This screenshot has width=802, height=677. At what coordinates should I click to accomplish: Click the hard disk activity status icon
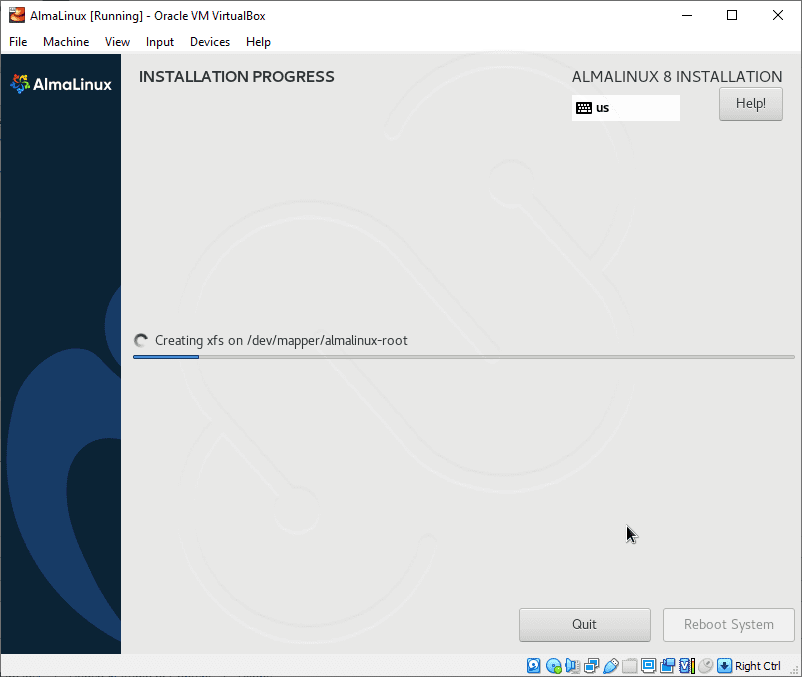tap(533, 666)
